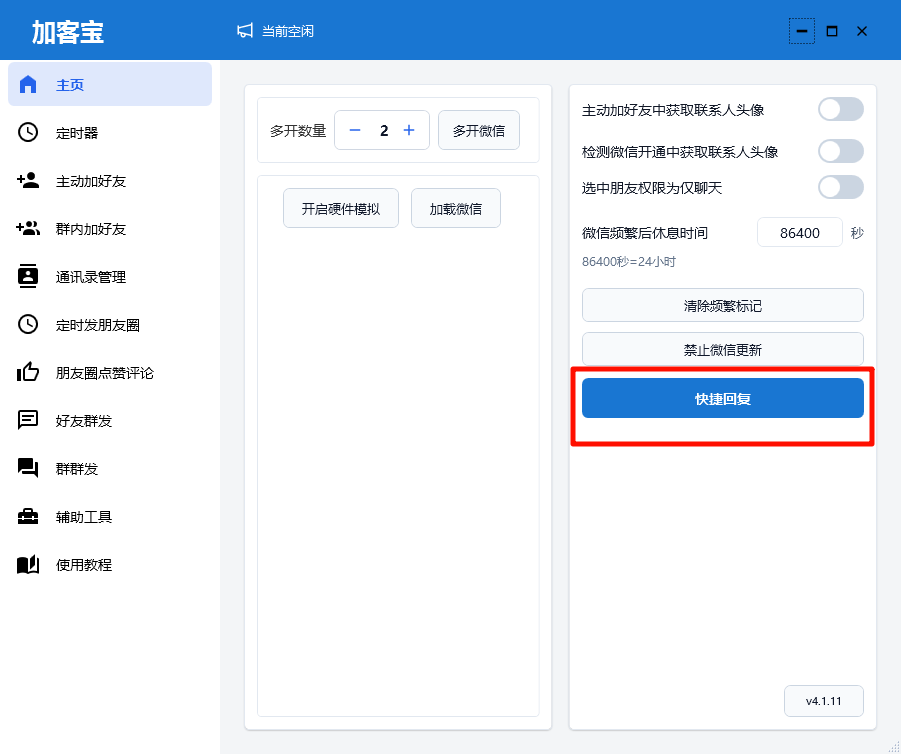901x754 pixels.
Task: Decrease 多开数量 with the minus button
Action: [x=355, y=130]
